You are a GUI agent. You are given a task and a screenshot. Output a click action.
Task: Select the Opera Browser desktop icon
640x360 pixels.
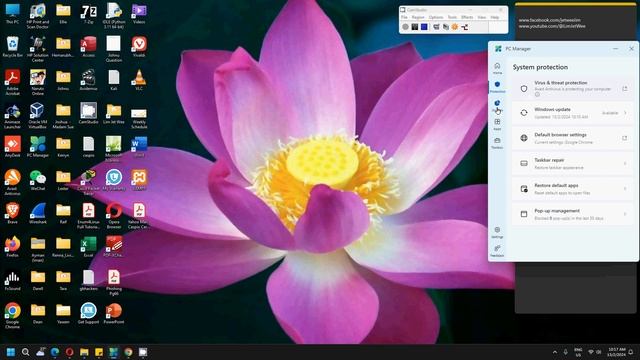click(114, 216)
